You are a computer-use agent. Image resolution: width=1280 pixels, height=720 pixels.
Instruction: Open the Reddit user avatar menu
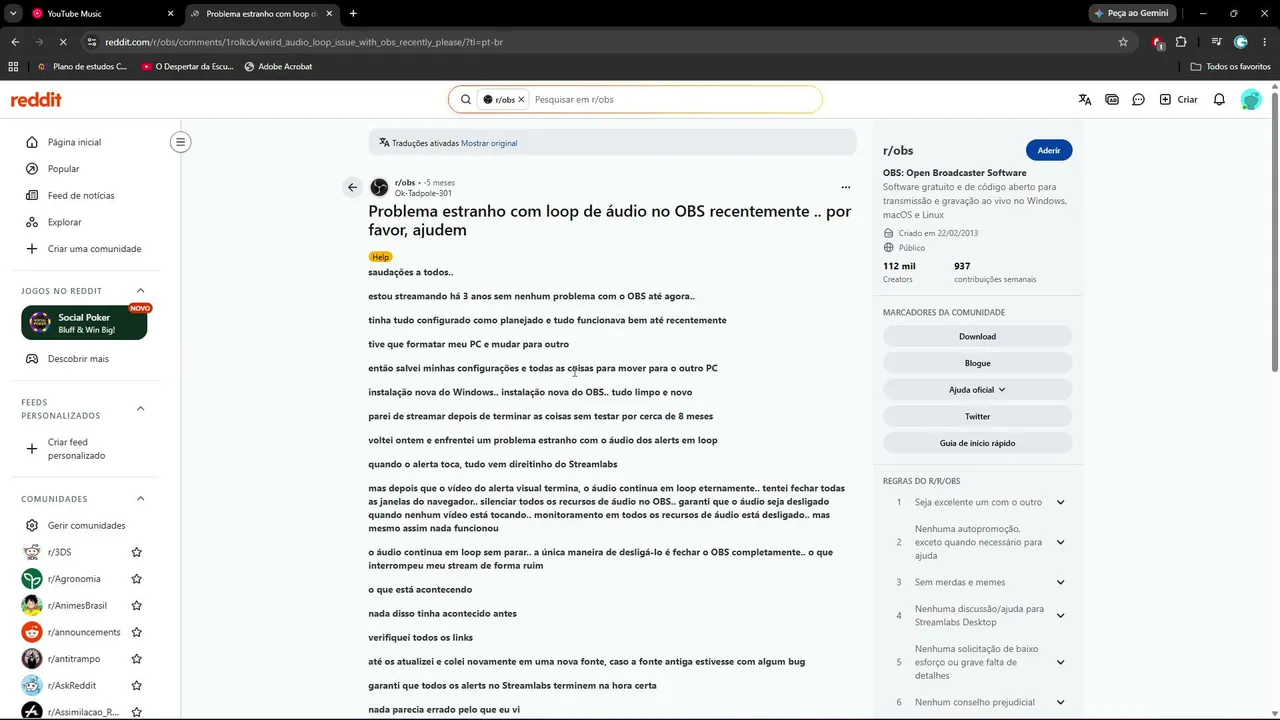click(1251, 100)
